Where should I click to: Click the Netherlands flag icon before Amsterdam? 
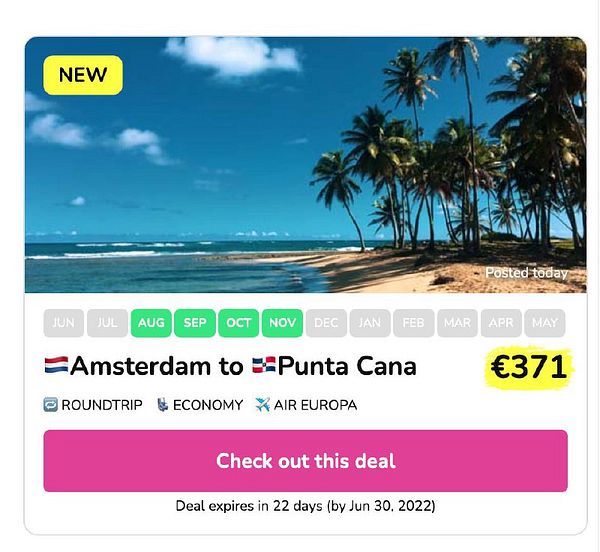pyautogui.click(x=57, y=365)
